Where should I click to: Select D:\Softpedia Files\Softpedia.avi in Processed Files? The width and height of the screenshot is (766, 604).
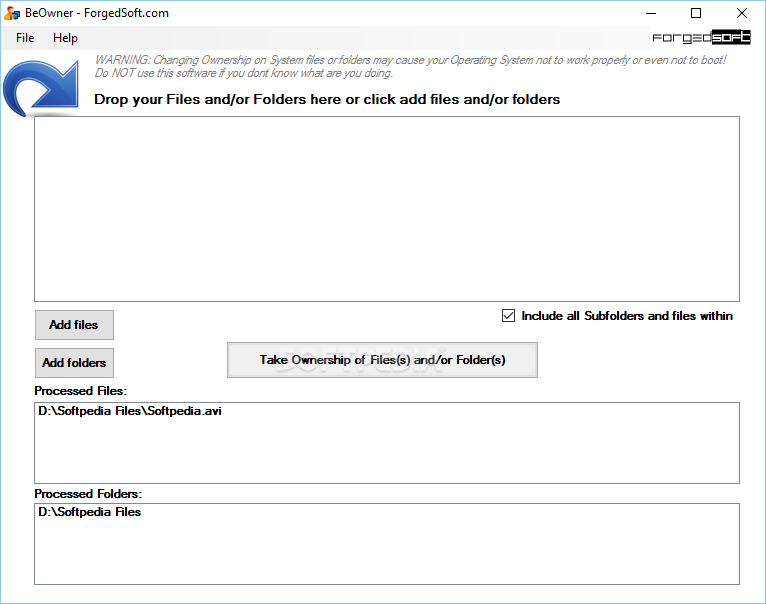[x=130, y=411]
